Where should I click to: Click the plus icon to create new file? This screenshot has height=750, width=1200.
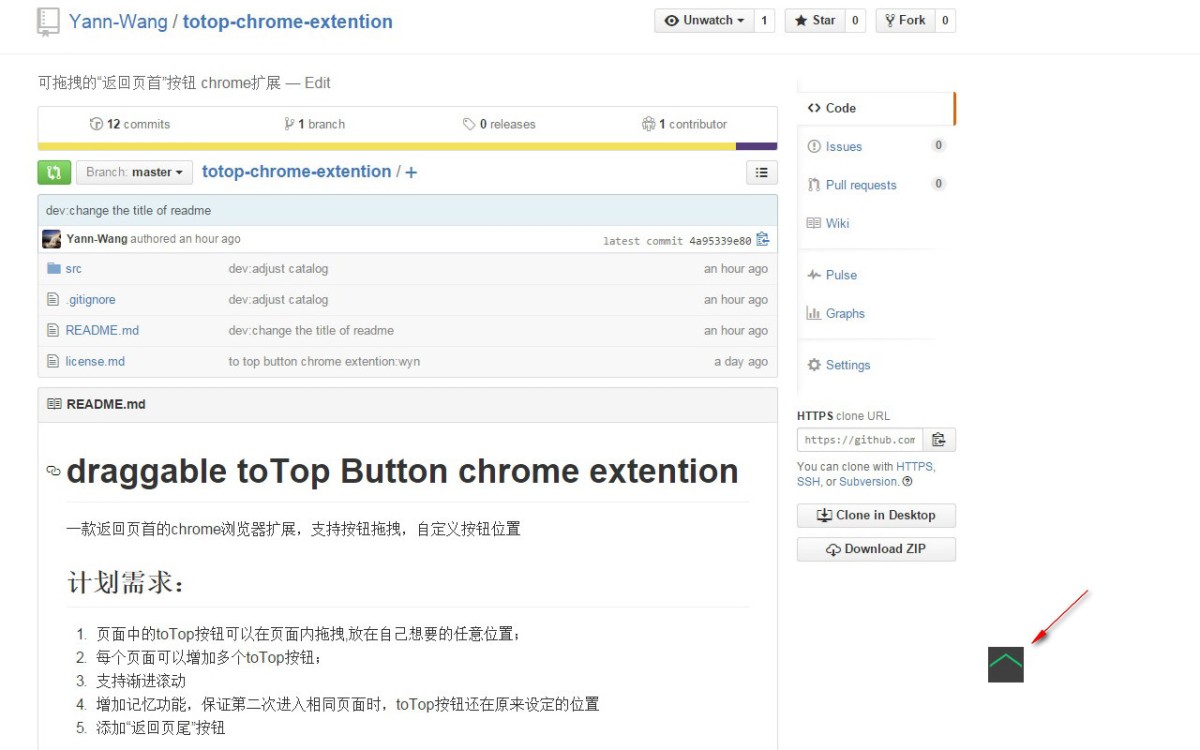(411, 172)
